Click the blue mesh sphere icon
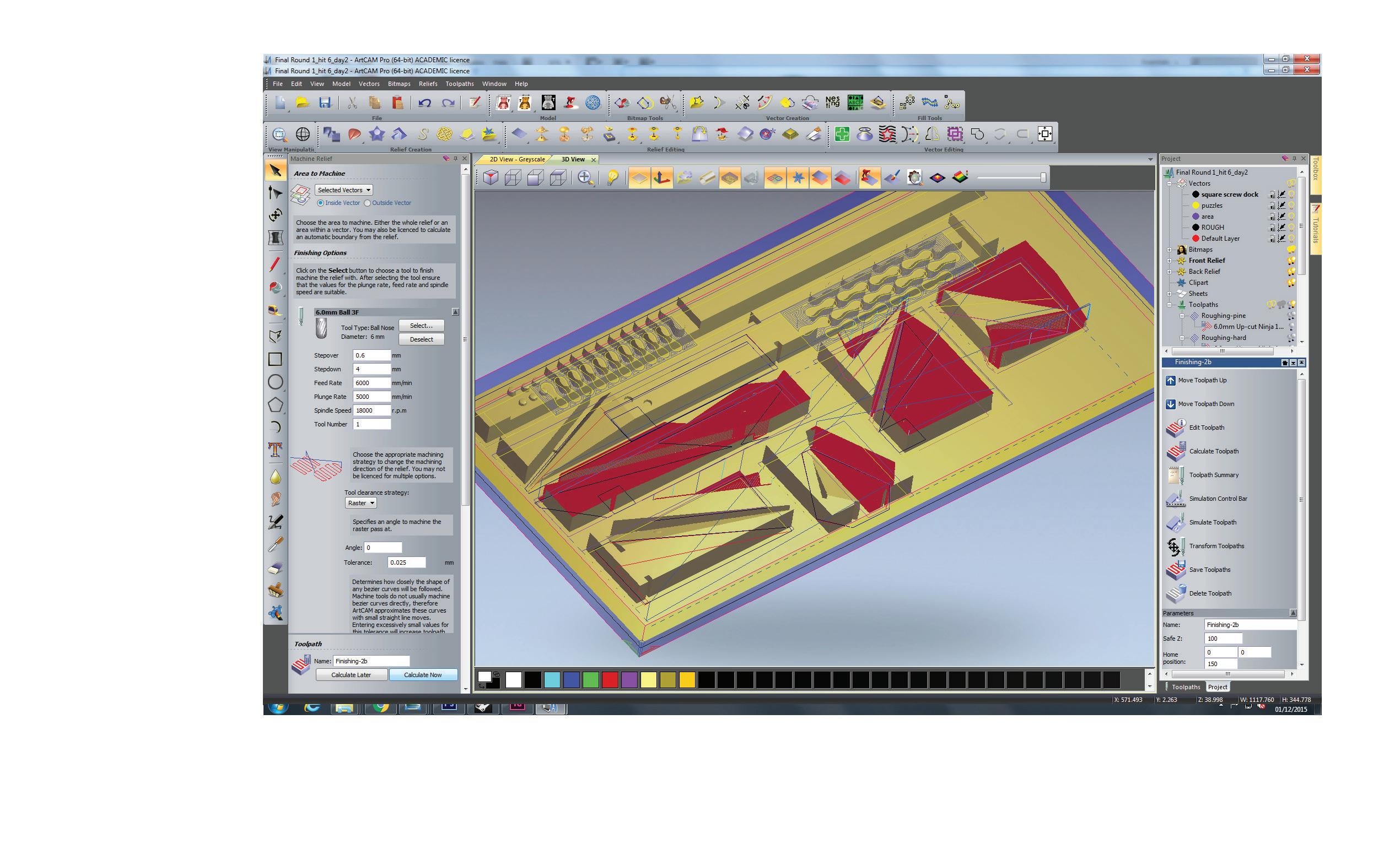Image resolution: width=1400 pixels, height=860 pixels. 593,103
